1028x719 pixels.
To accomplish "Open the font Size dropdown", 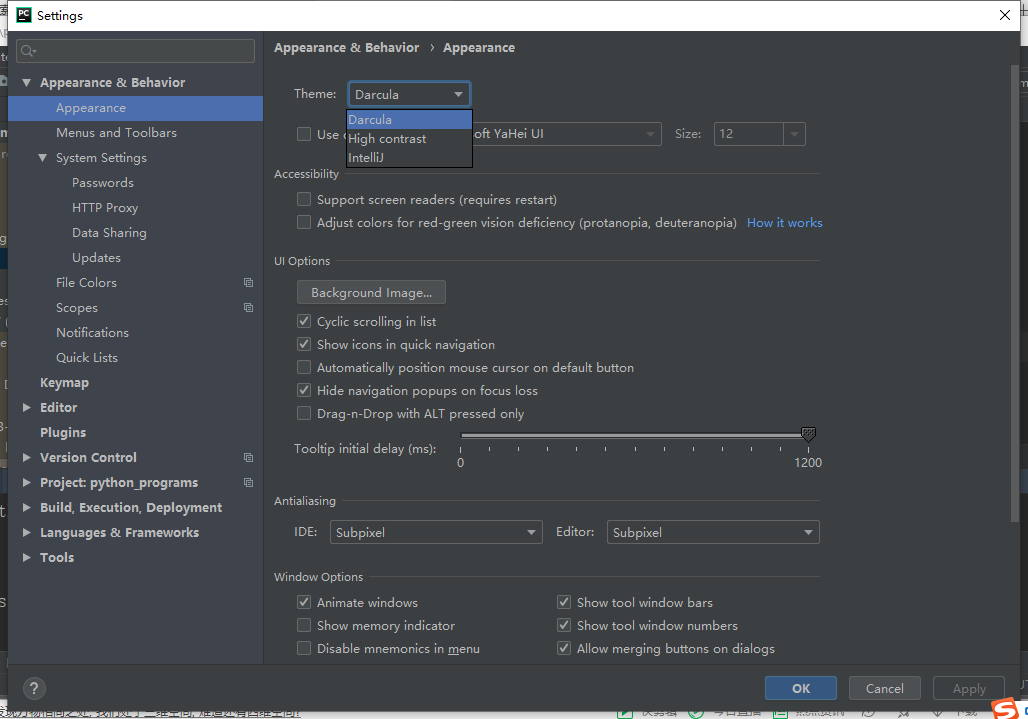I will (x=794, y=134).
